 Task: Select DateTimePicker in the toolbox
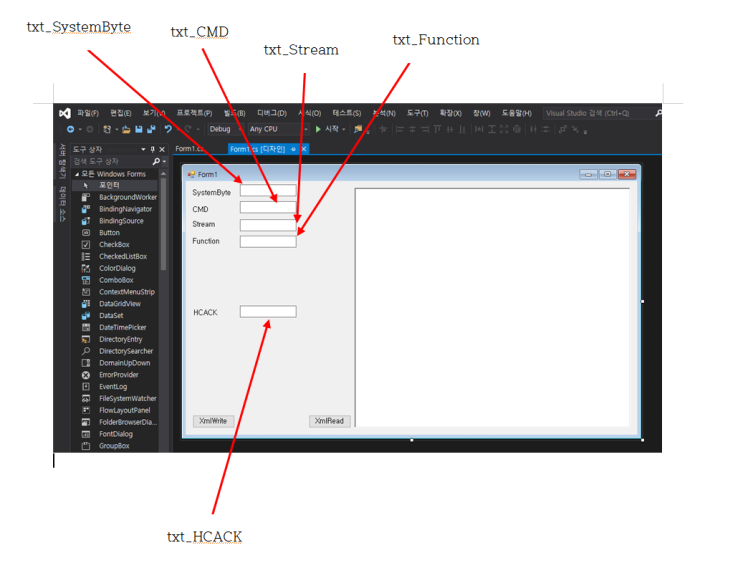point(115,327)
